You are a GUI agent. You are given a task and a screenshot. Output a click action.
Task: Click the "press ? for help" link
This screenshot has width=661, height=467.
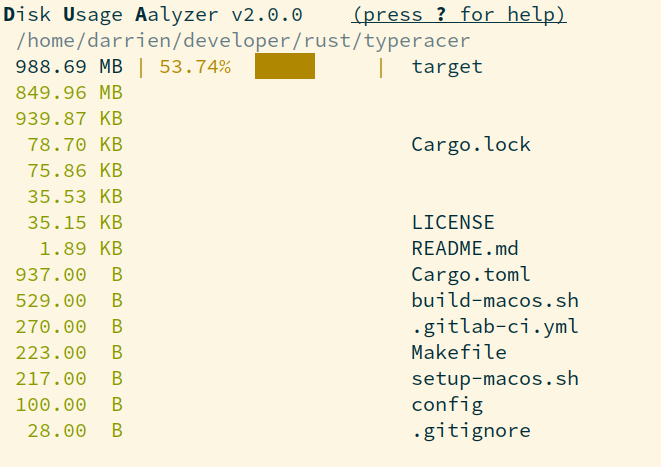tap(459, 15)
